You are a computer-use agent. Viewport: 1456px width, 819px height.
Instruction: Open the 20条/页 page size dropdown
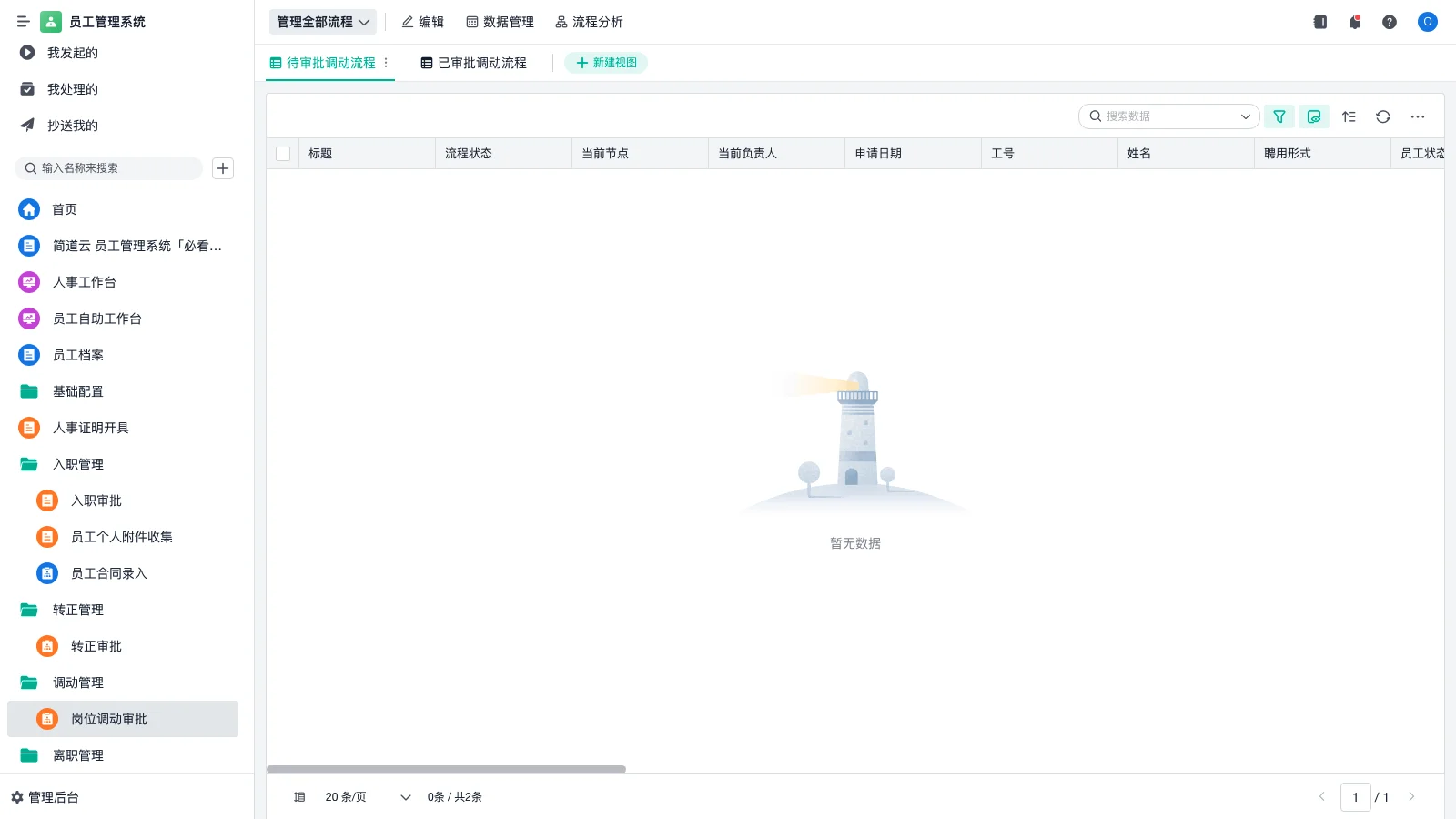pos(362,796)
